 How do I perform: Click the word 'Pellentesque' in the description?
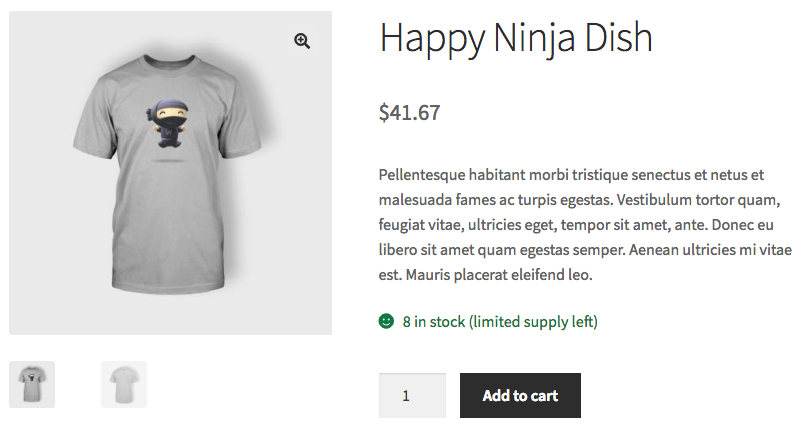click(x=424, y=174)
